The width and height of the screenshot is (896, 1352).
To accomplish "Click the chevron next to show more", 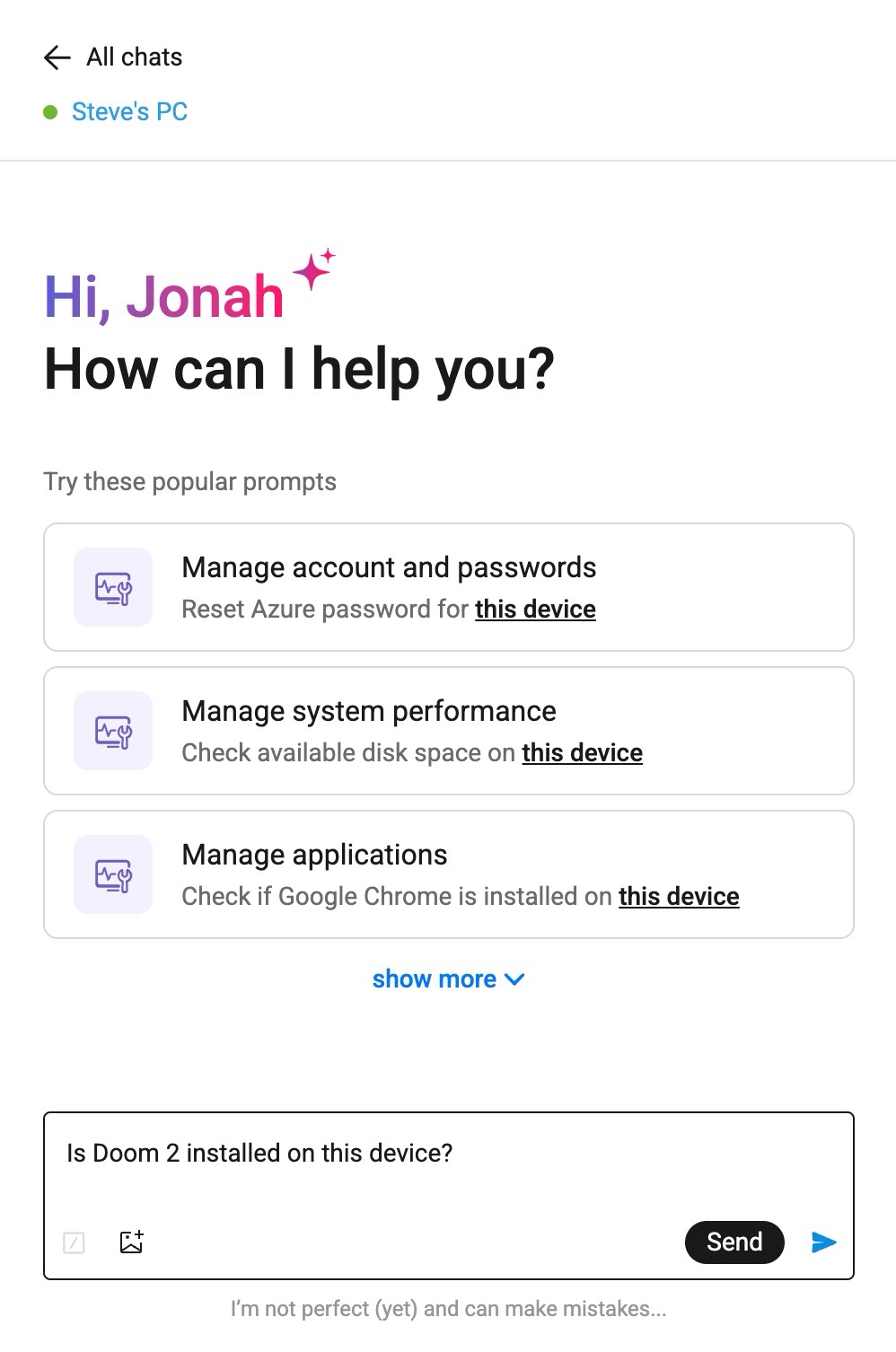I will point(515,979).
